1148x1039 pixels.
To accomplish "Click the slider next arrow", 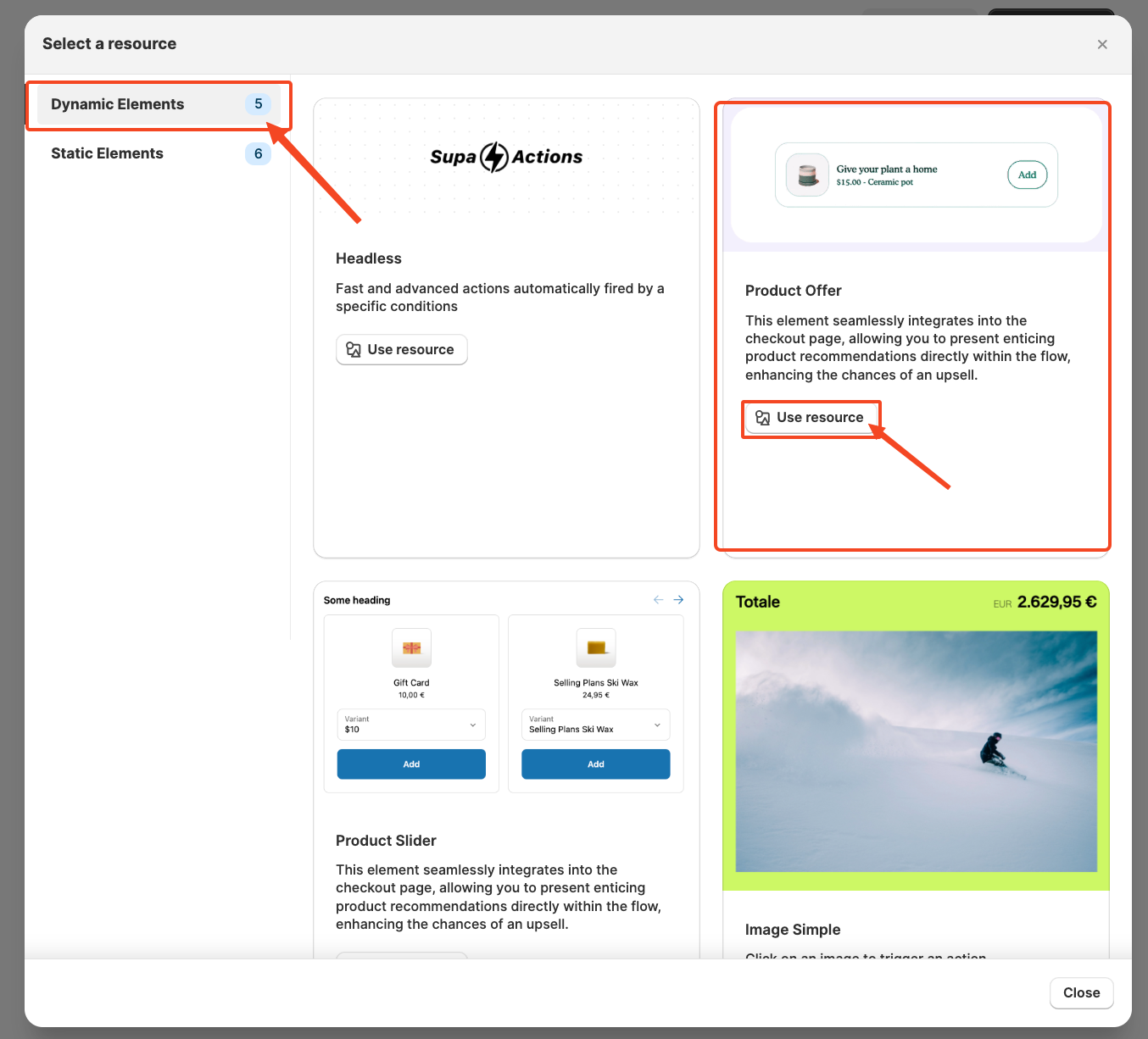I will click(x=678, y=599).
